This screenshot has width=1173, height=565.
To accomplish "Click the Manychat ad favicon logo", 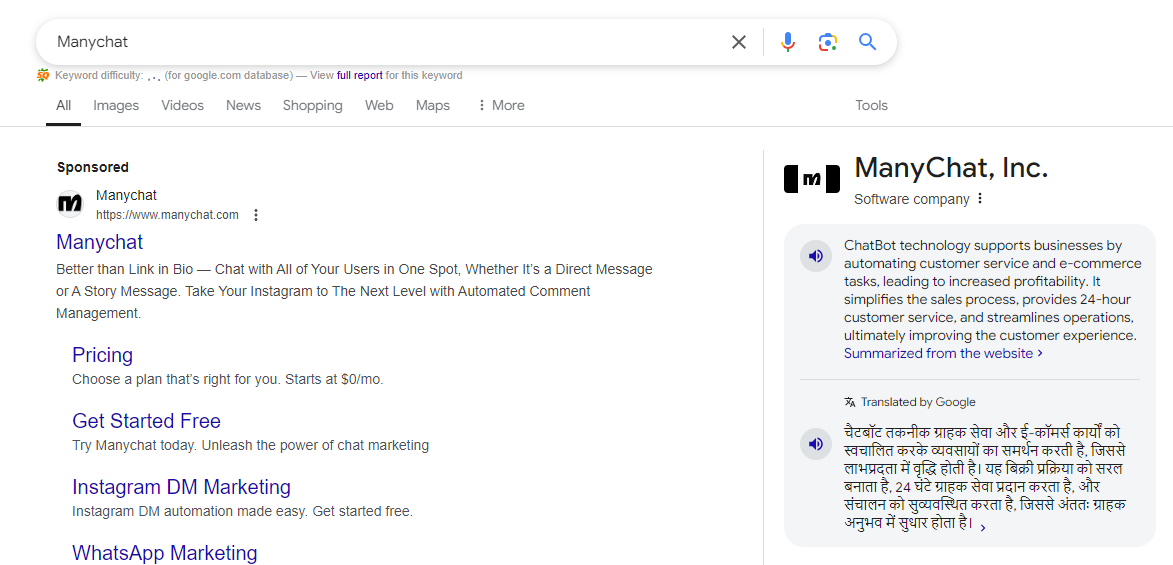I will tap(70, 204).
